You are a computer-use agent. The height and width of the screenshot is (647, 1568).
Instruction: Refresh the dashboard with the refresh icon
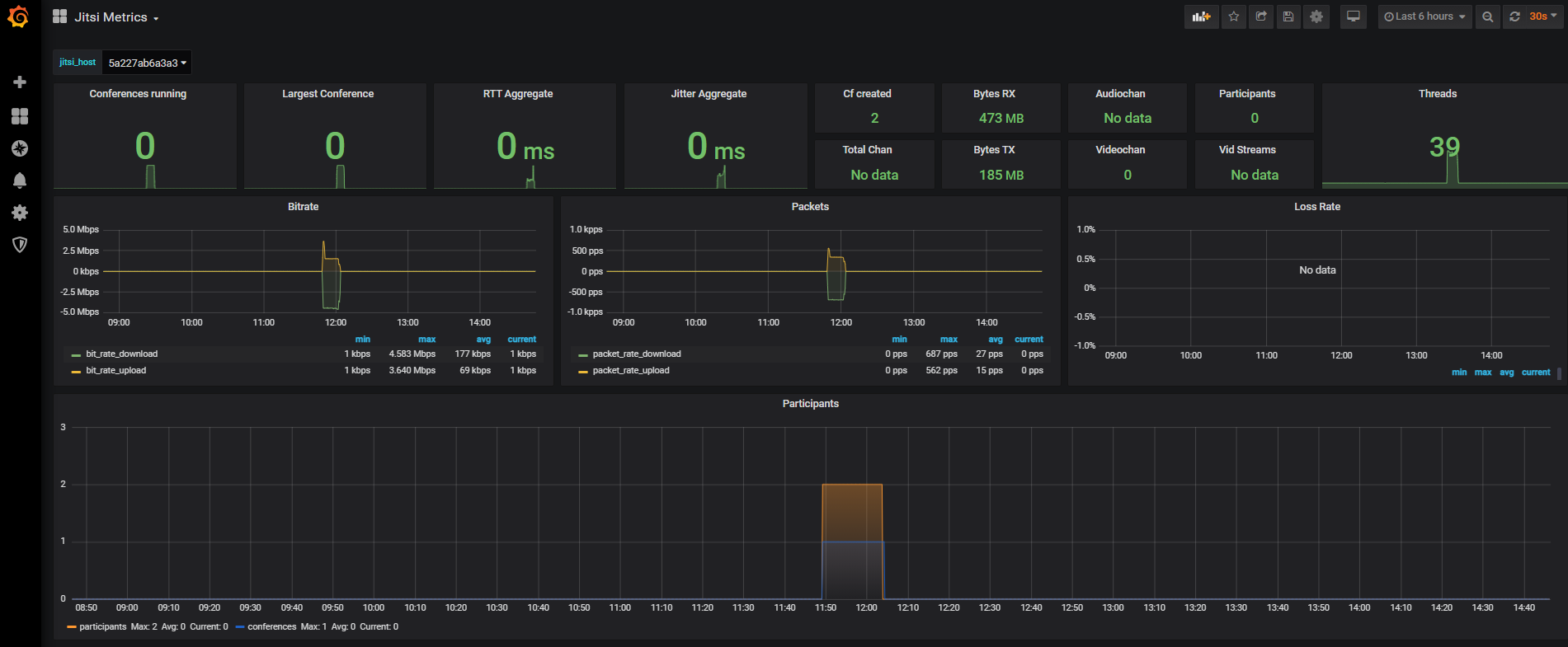coord(1514,16)
